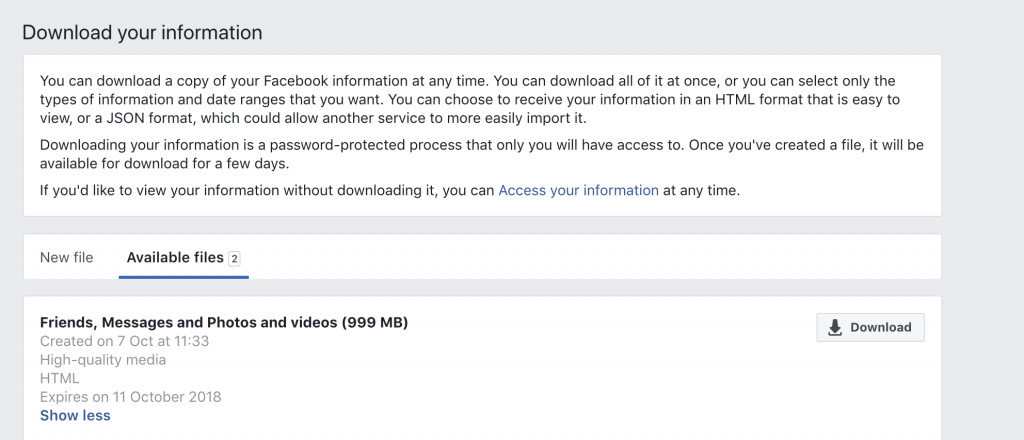Click the blue underline beneath Available files
Viewport: 1024px width, 440px height.
coord(184,277)
